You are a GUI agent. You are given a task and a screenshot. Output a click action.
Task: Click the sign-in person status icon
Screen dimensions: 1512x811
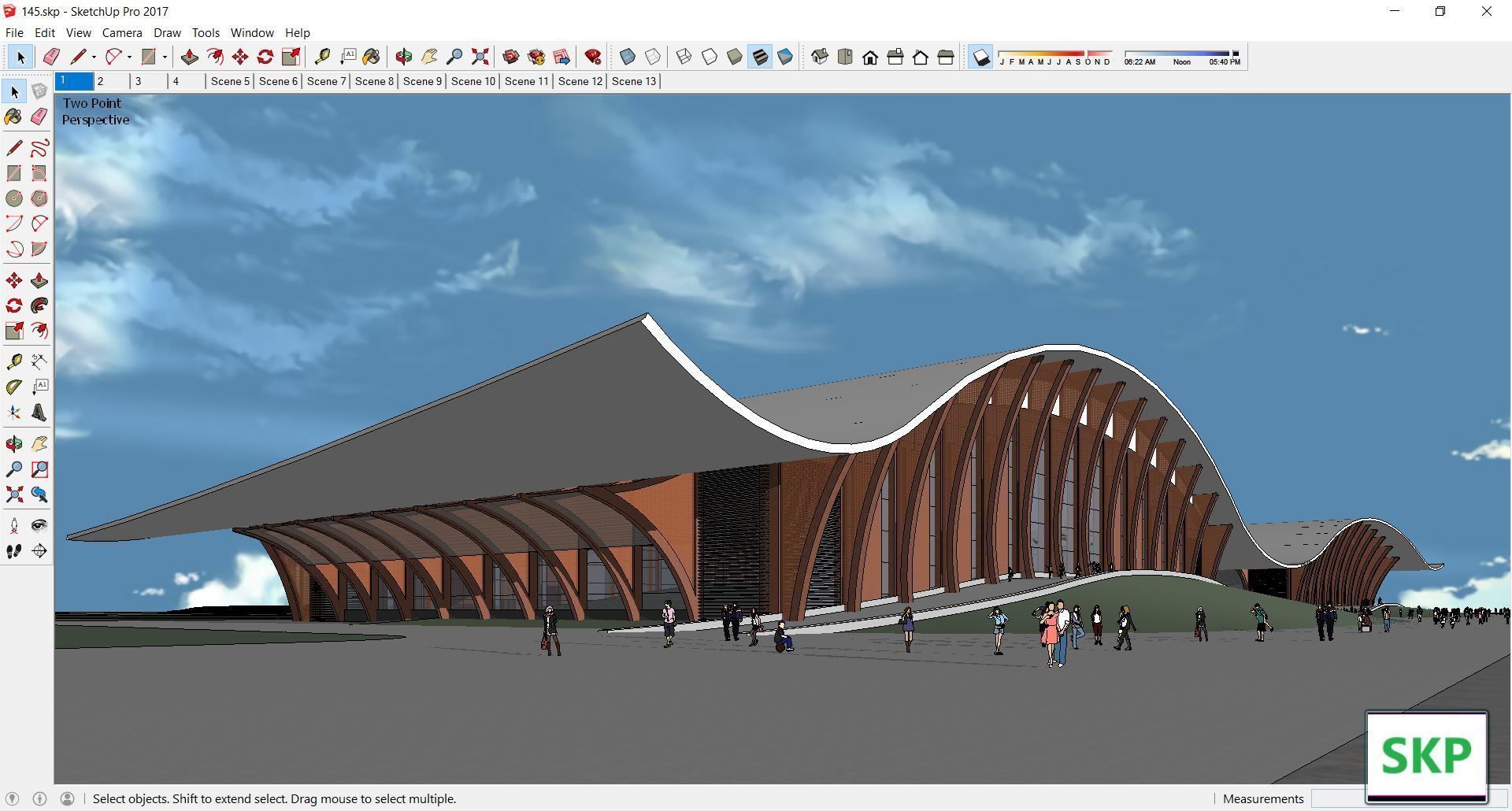point(67,798)
